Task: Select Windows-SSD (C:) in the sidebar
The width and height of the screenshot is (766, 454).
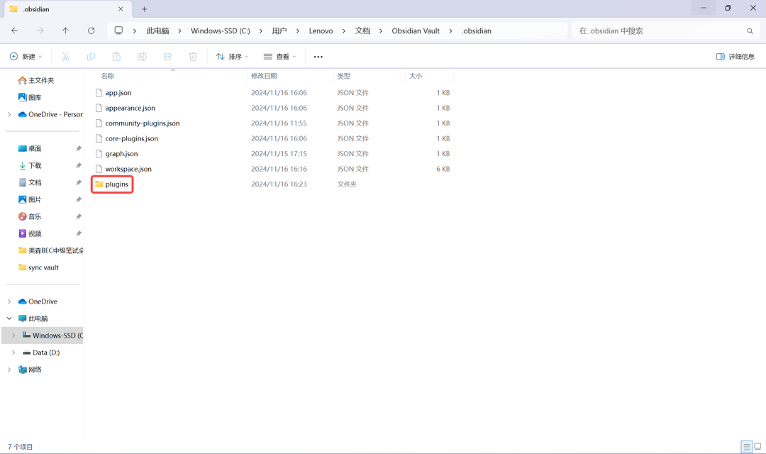Action: click(53, 335)
